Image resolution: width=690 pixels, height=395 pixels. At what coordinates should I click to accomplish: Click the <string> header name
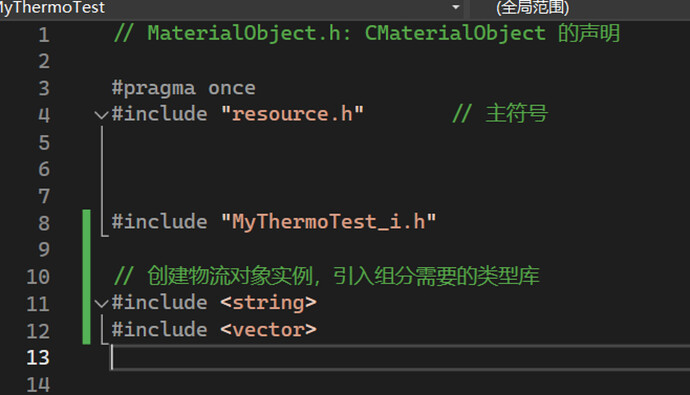point(268,303)
